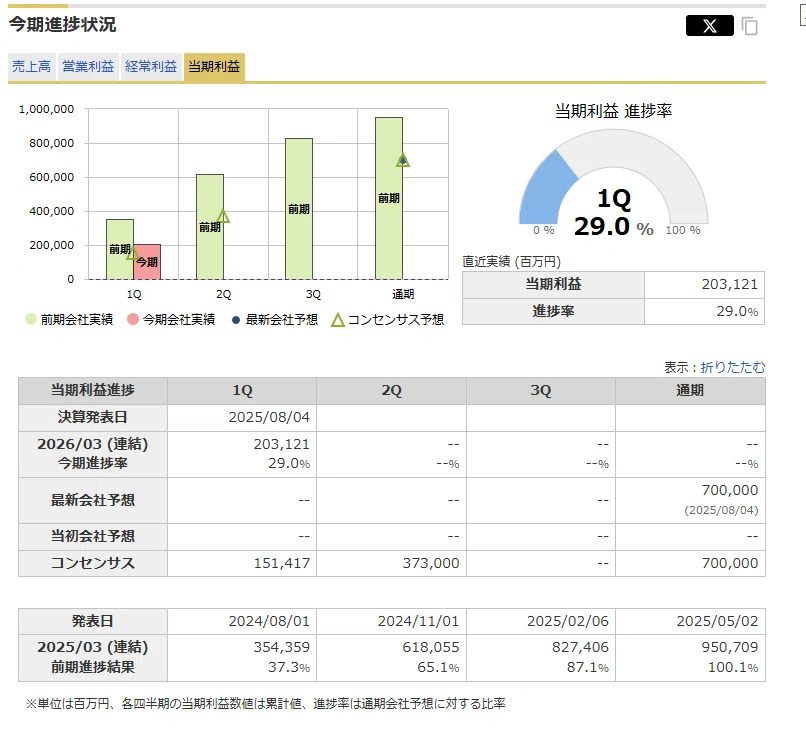Image resolution: width=806 pixels, height=734 pixels.
Task: Click the consensus triangle marker in 通期
Action: click(403, 160)
